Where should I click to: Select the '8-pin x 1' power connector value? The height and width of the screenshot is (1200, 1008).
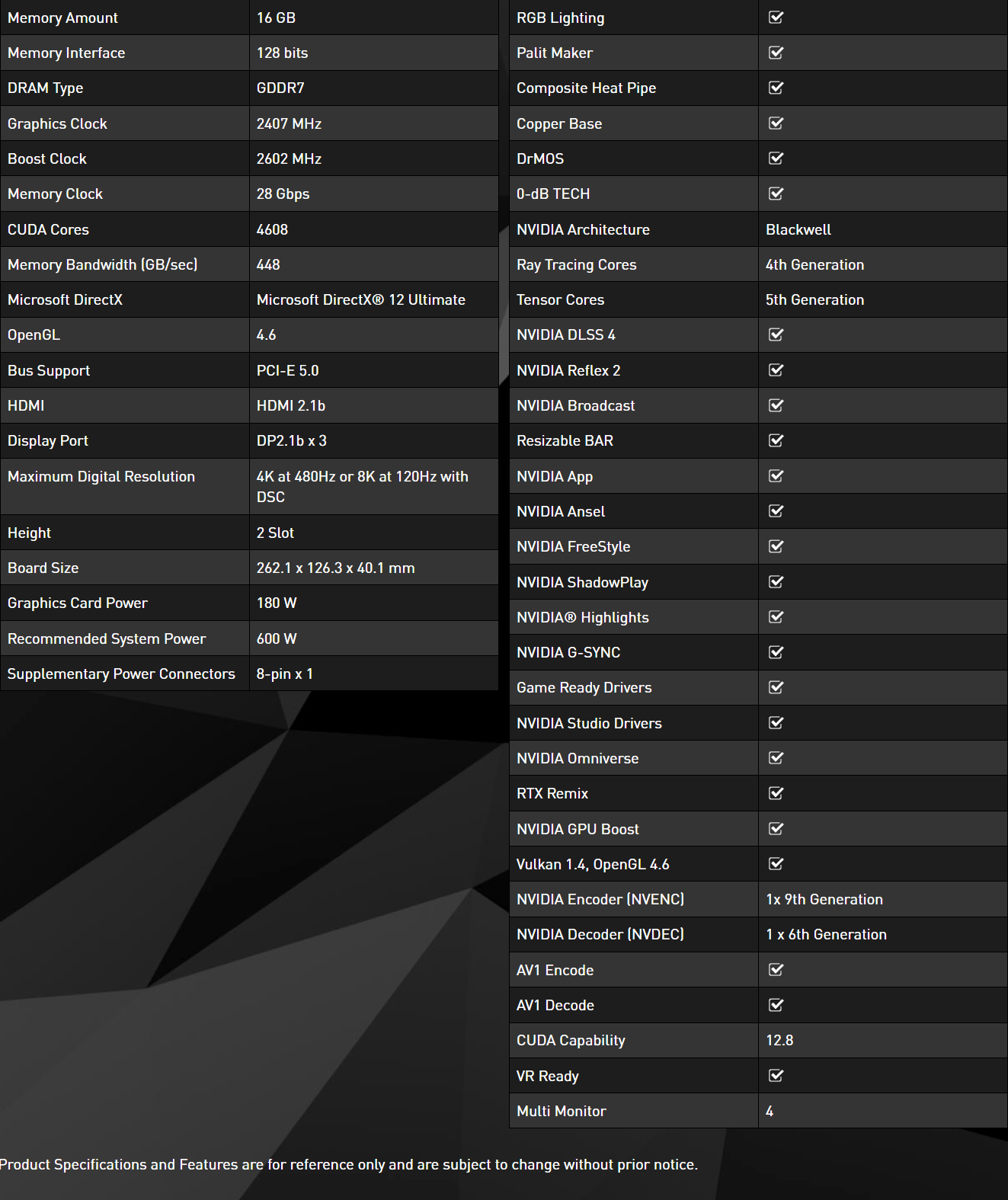point(285,674)
